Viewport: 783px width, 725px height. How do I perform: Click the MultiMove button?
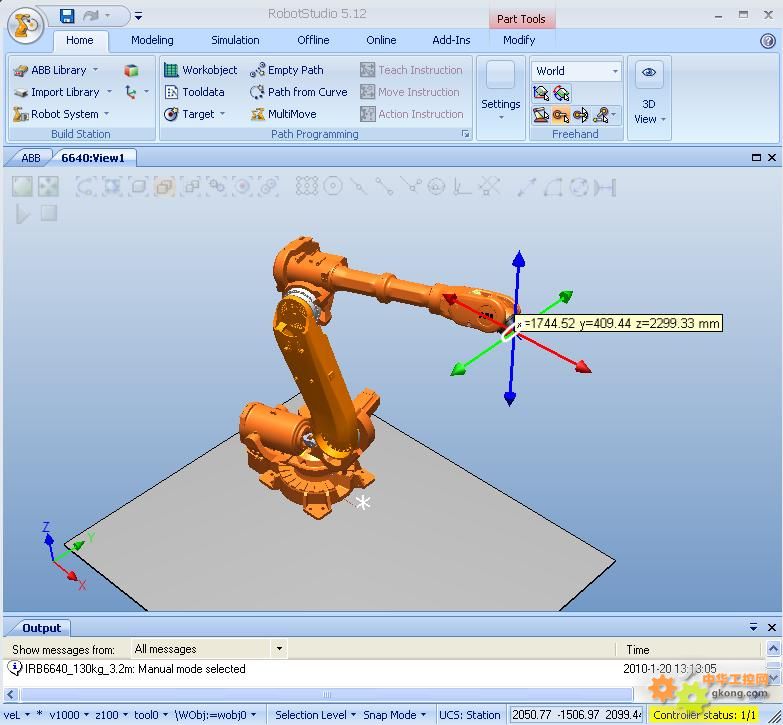point(283,114)
